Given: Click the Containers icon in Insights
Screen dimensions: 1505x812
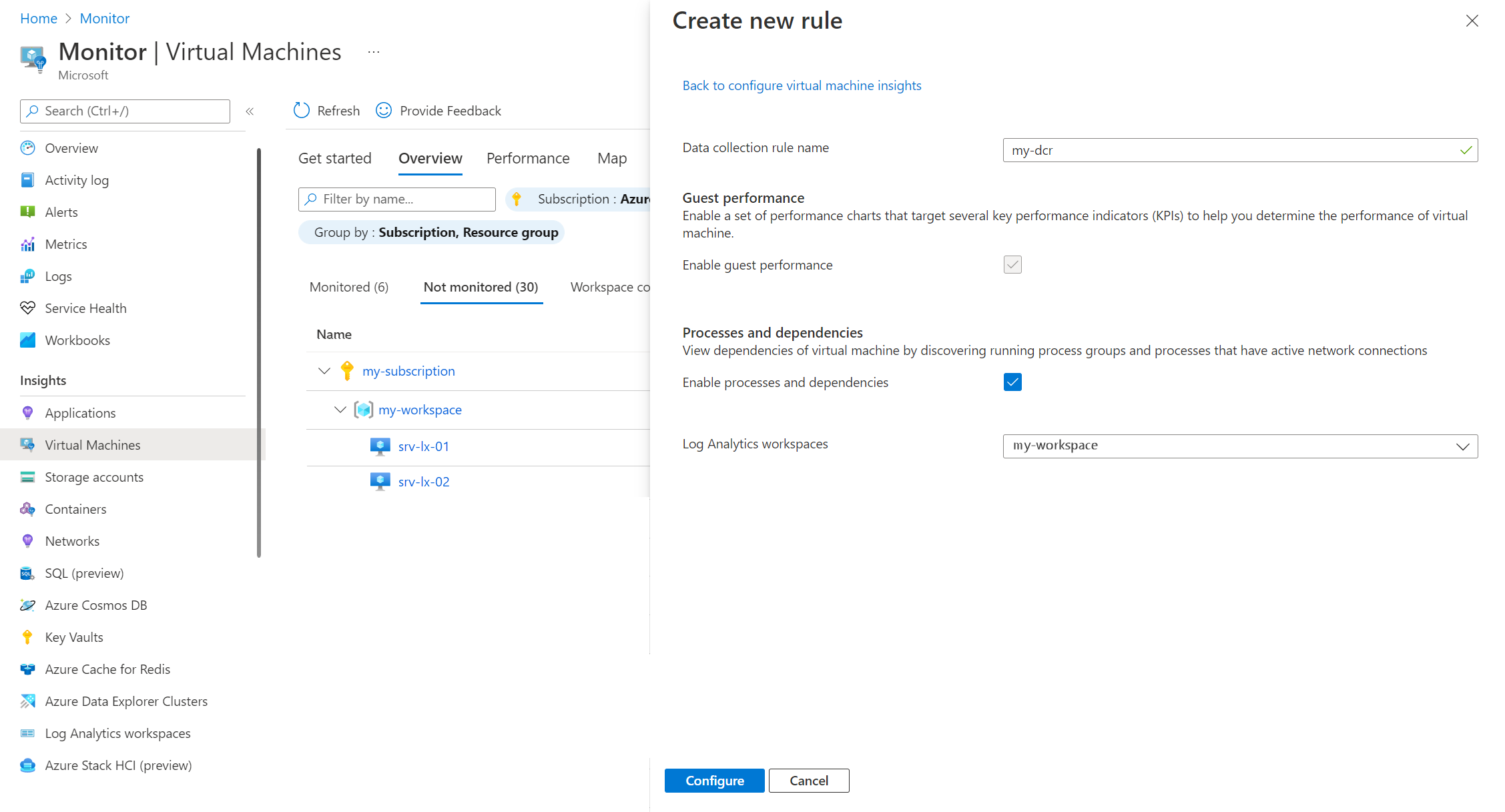Looking at the screenshot, I should point(27,509).
